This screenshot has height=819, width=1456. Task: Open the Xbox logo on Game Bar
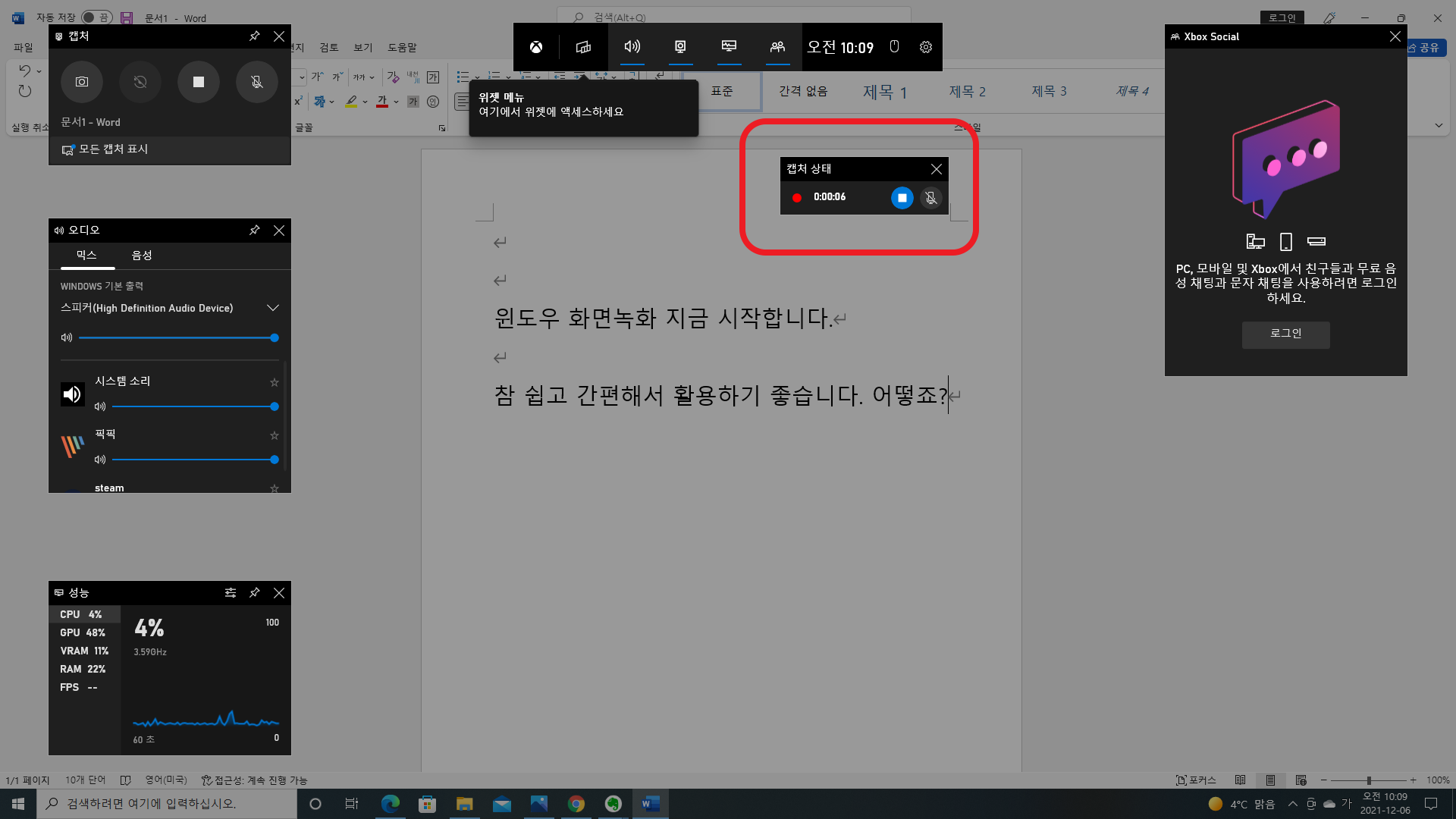[536, 47]
